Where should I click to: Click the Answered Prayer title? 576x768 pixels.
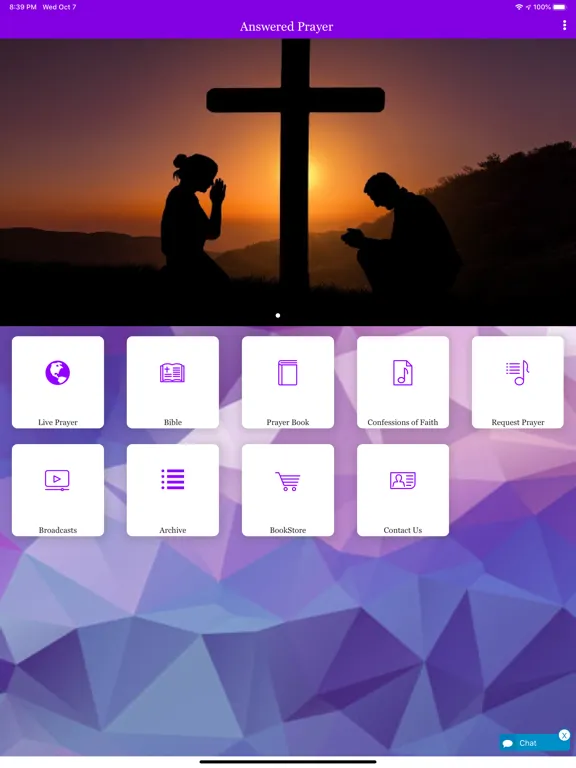tap(287, 26)
